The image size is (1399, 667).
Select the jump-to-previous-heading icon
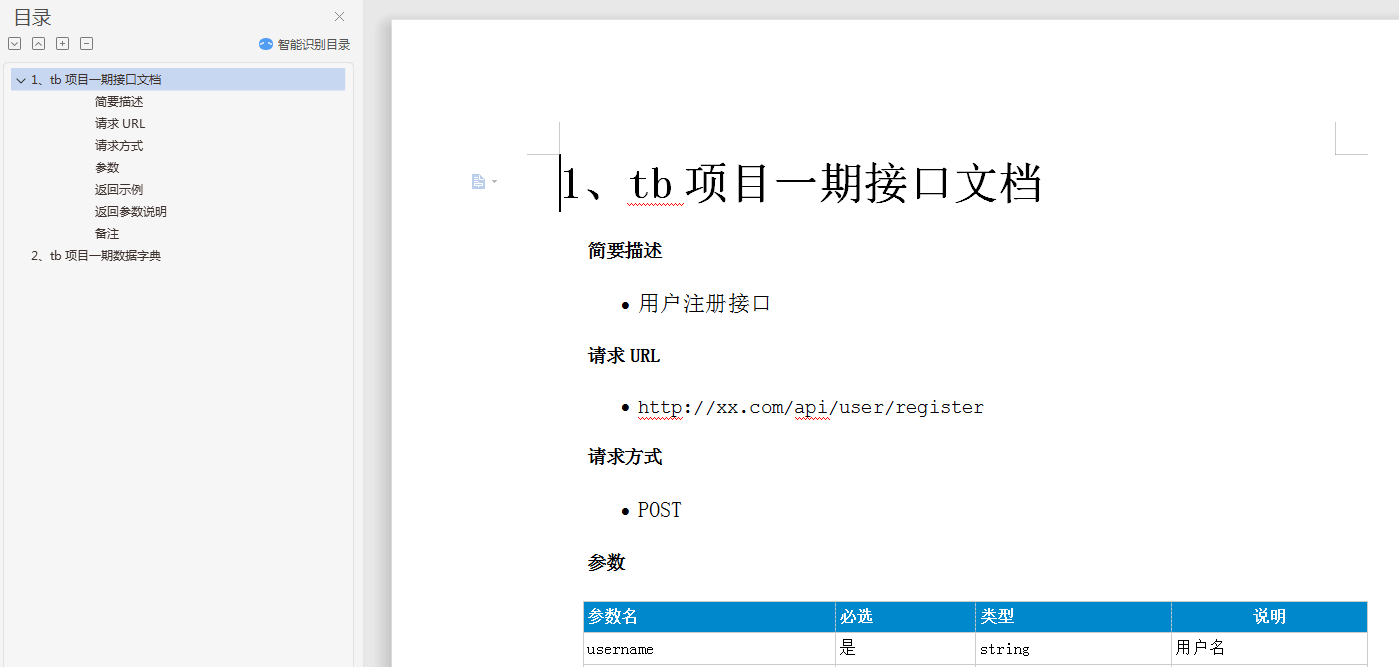[38, 43]
